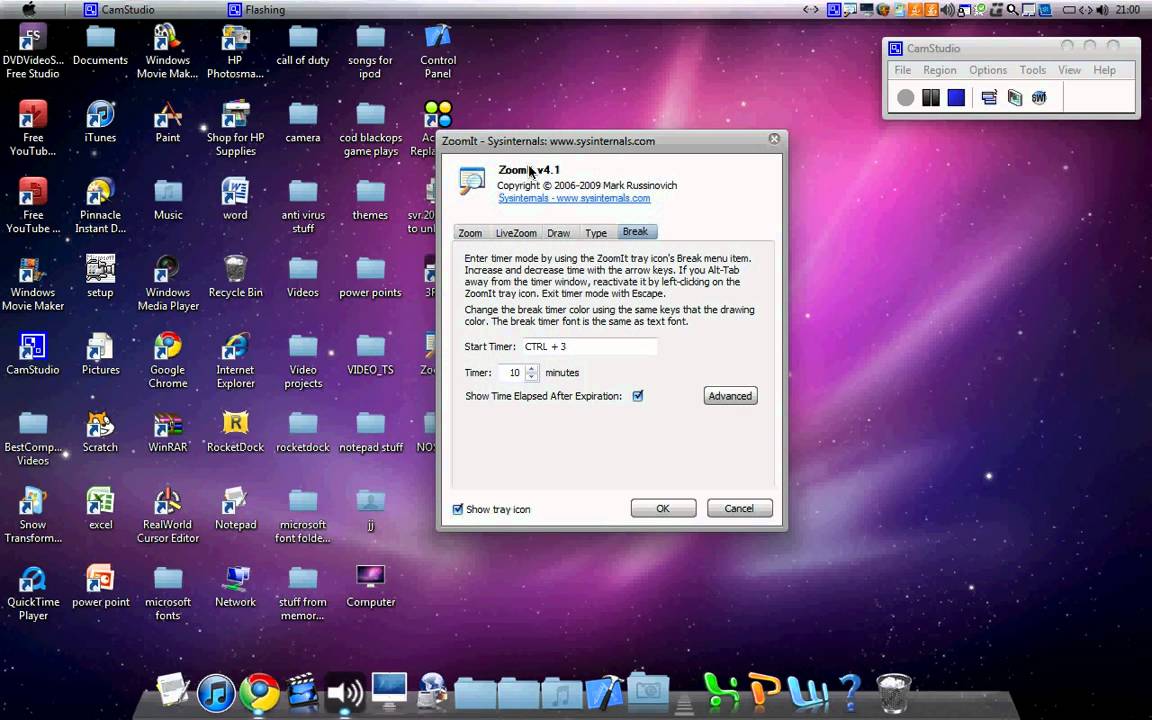Select the Break tab in ZoomIt

tap(636, 231)
